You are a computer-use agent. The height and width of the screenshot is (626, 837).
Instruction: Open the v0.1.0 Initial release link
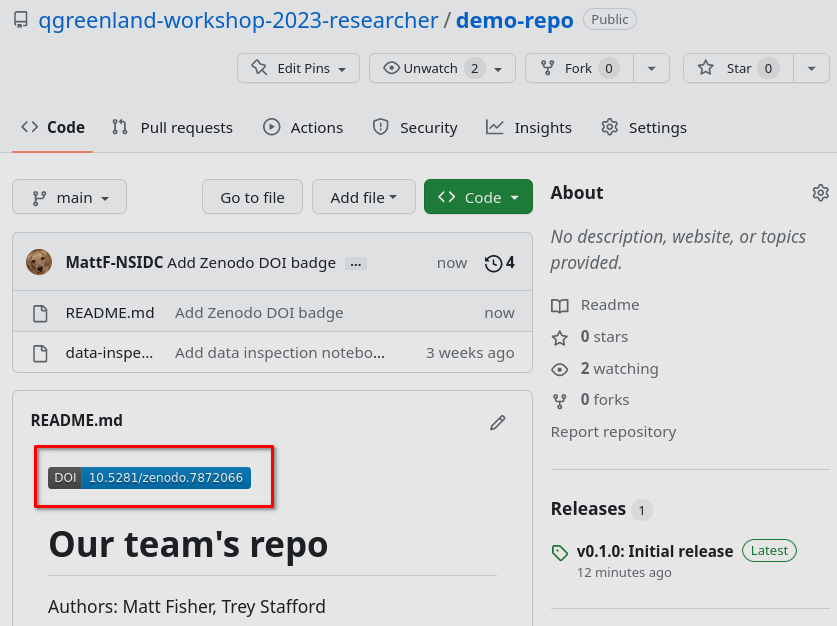click(654, 551)
